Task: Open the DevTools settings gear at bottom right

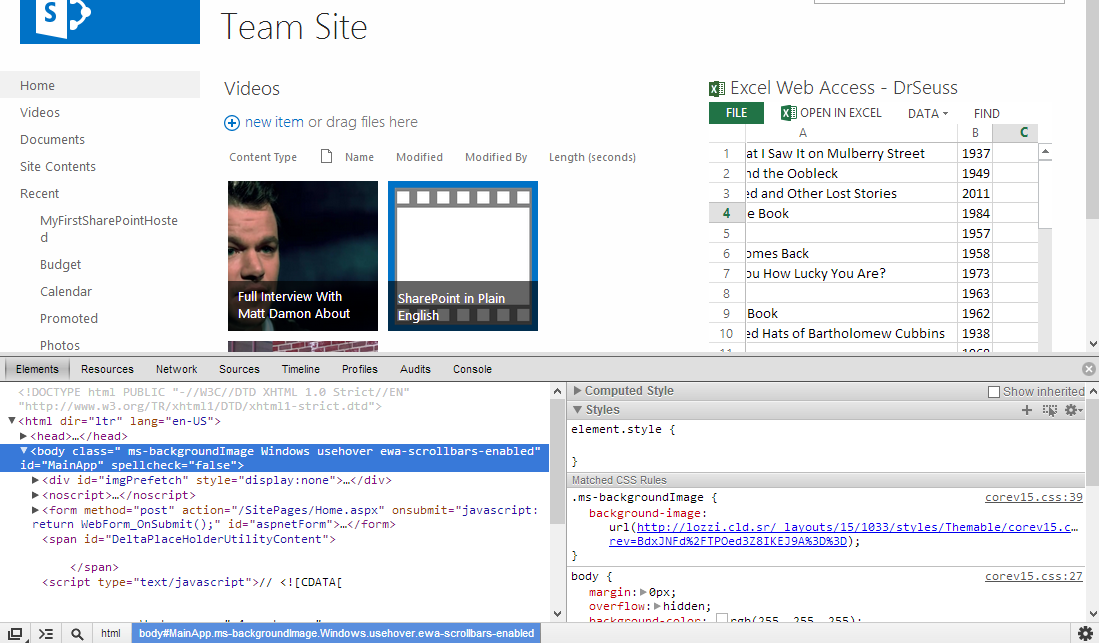Action: [x=1085, y=633]
